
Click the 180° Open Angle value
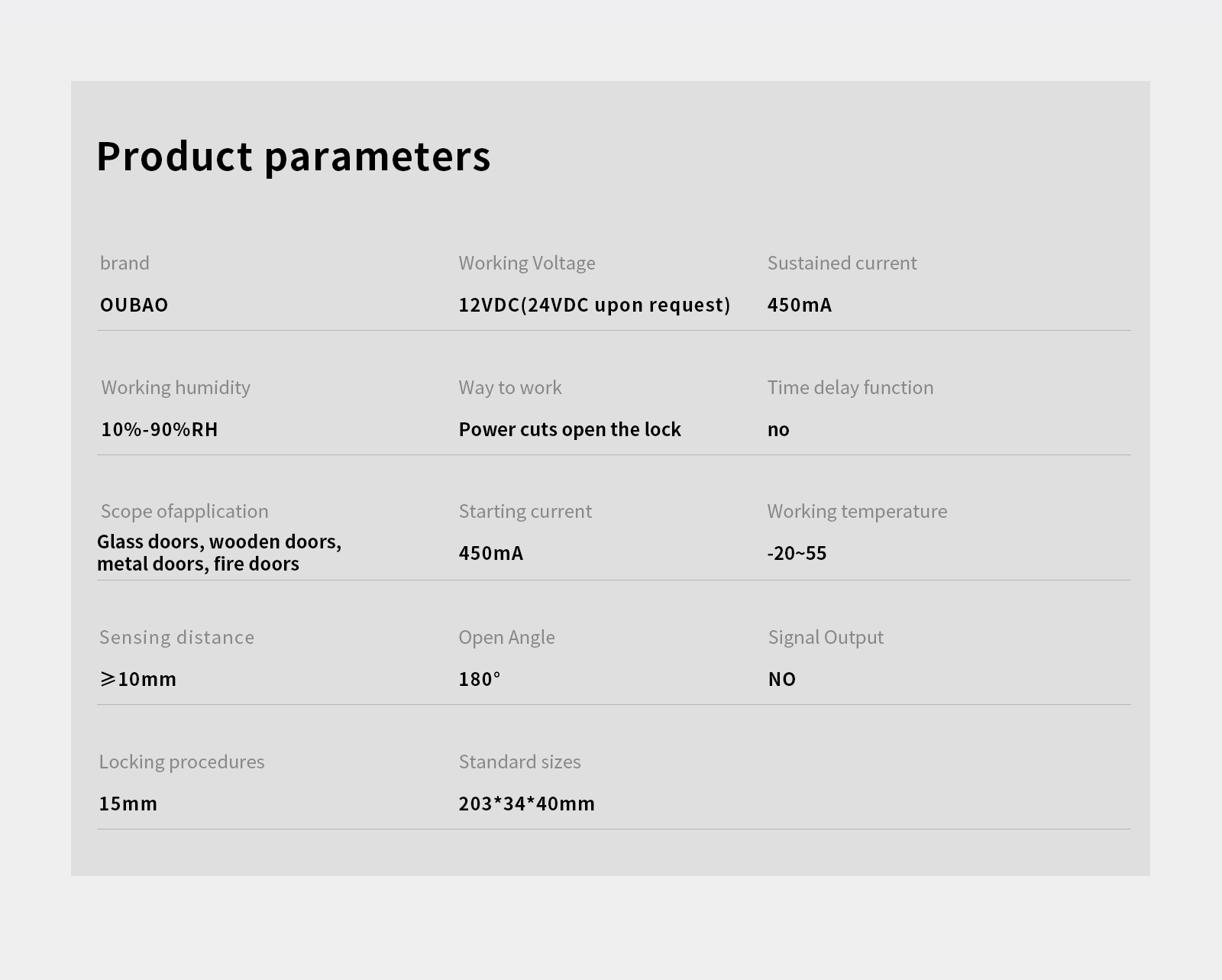tap(480, 679)
